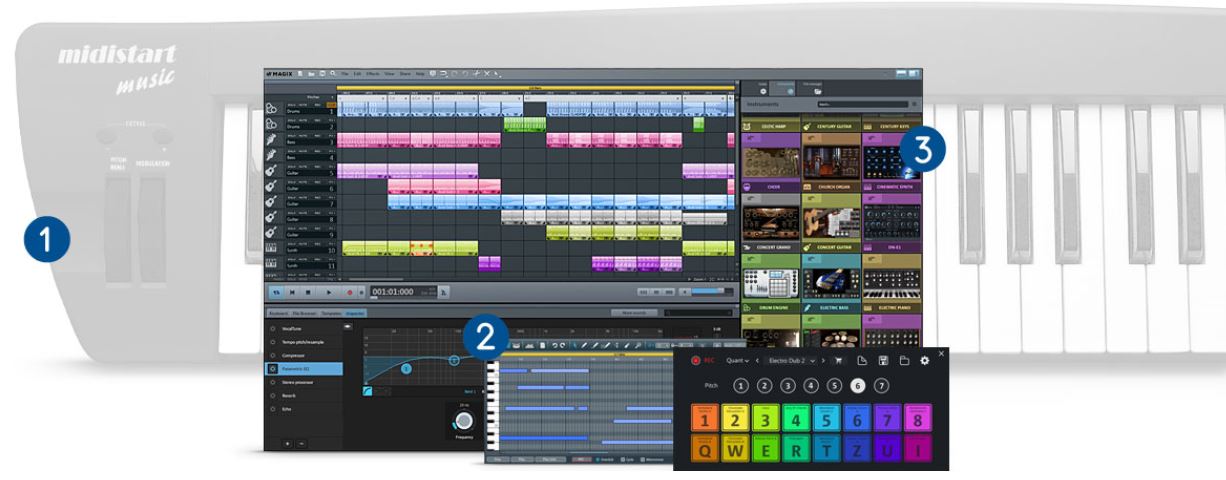
Task: Trigger the orange pad 1
Action: 705,418
